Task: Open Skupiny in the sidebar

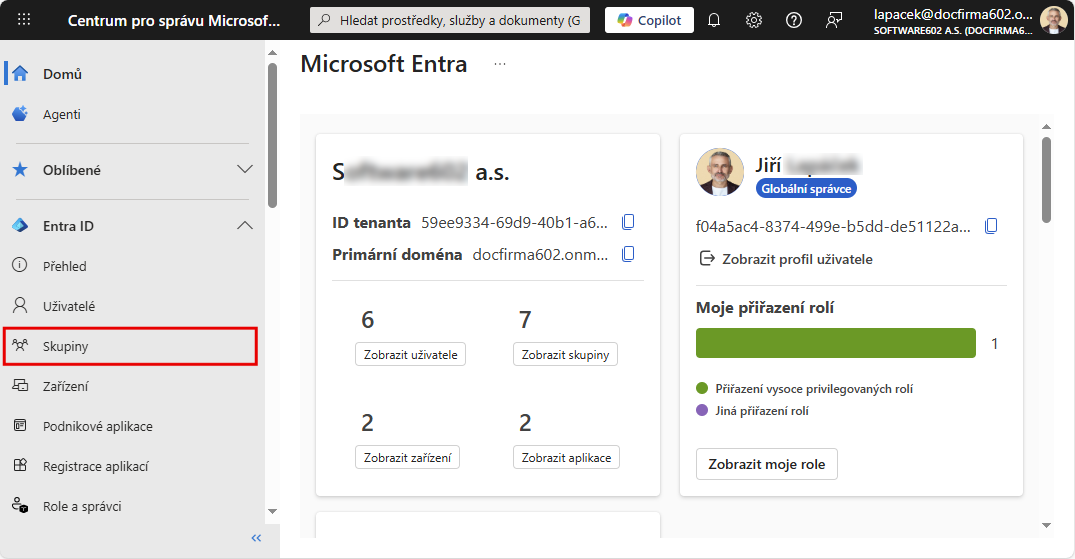Action: [130, 346]
